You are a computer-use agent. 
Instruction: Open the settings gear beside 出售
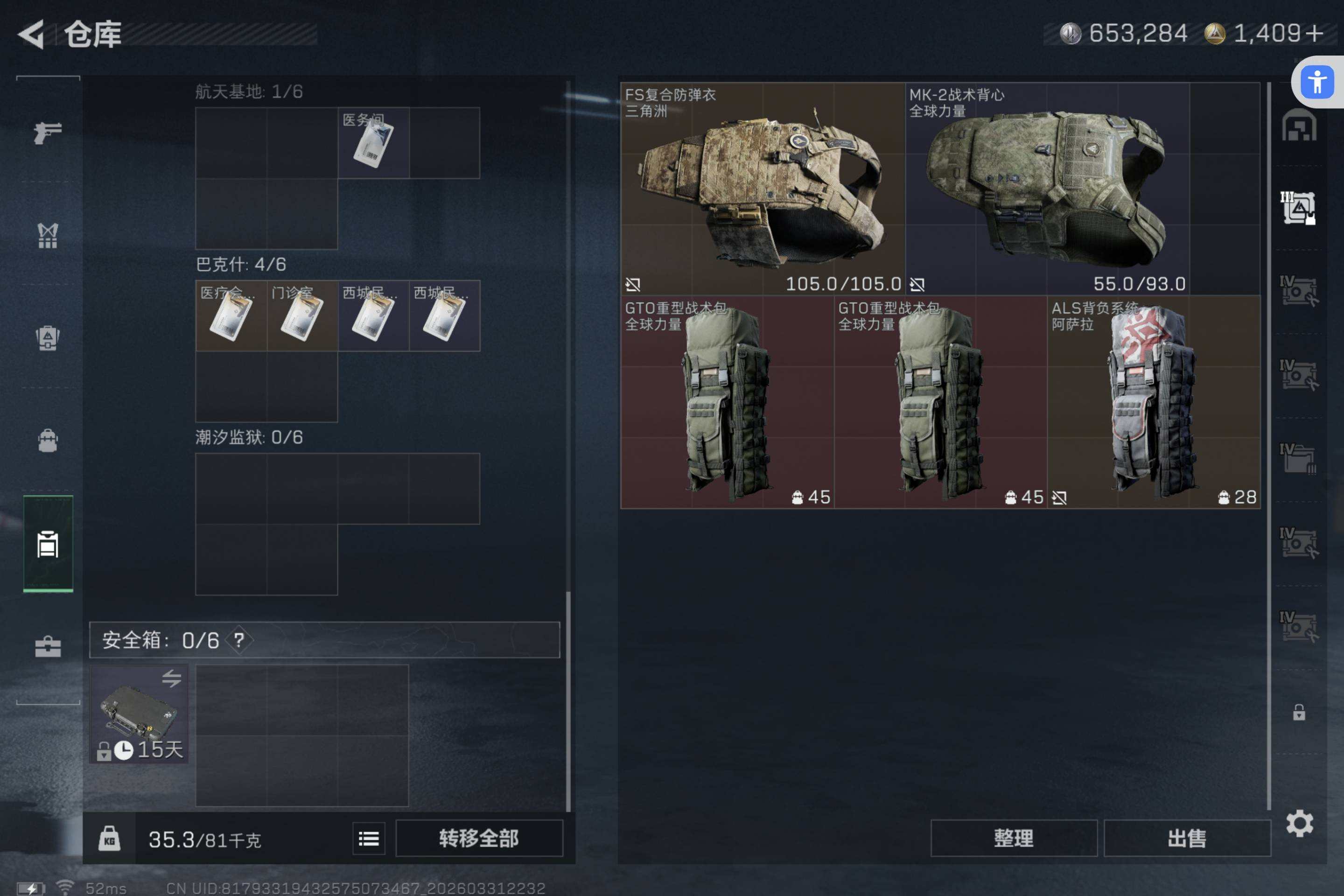coord(1299,823)
